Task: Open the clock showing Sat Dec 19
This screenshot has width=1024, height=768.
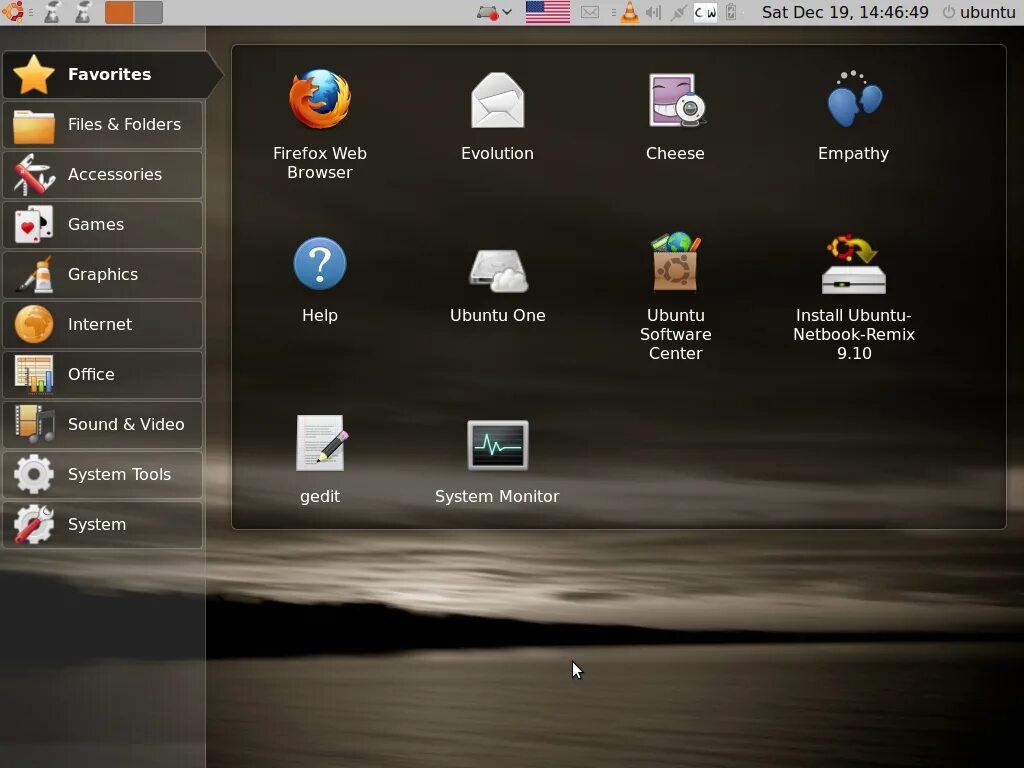Action: [x=845, y=12]
